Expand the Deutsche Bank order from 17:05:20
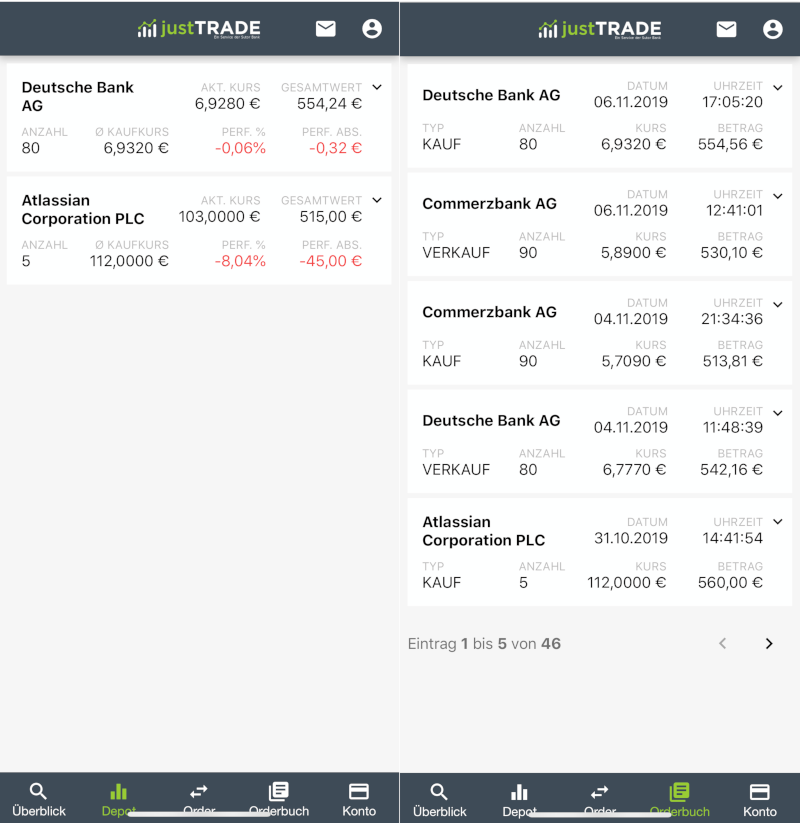 (778, 88)
